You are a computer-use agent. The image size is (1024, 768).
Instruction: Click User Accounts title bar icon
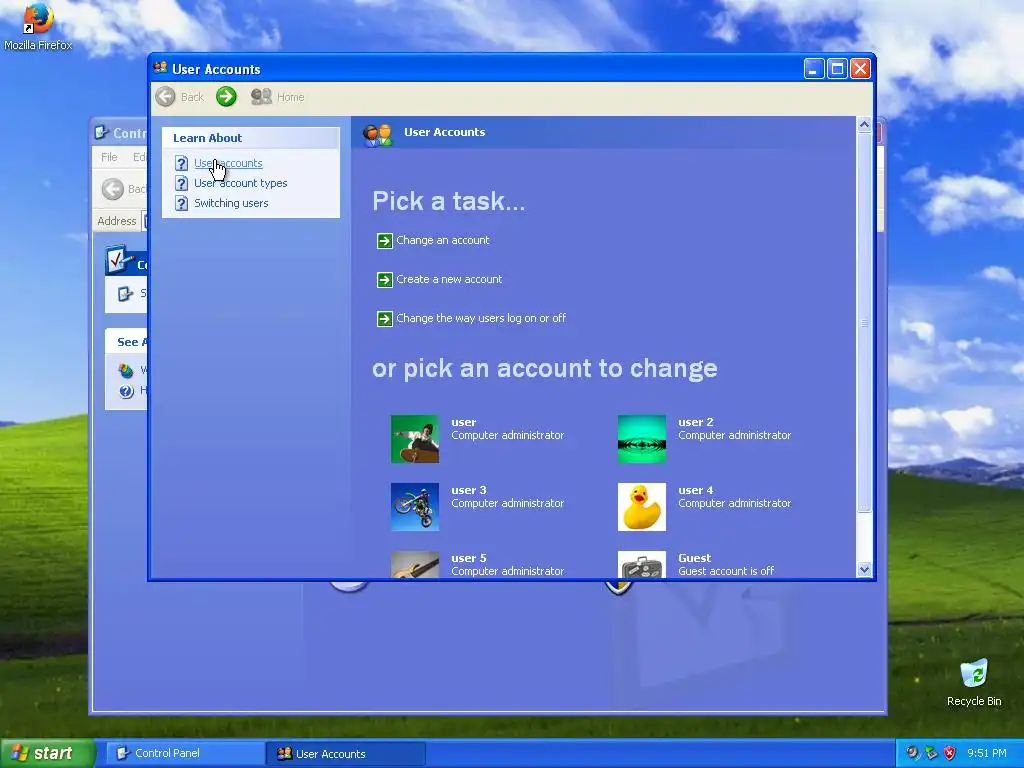[x=160, y=68]
